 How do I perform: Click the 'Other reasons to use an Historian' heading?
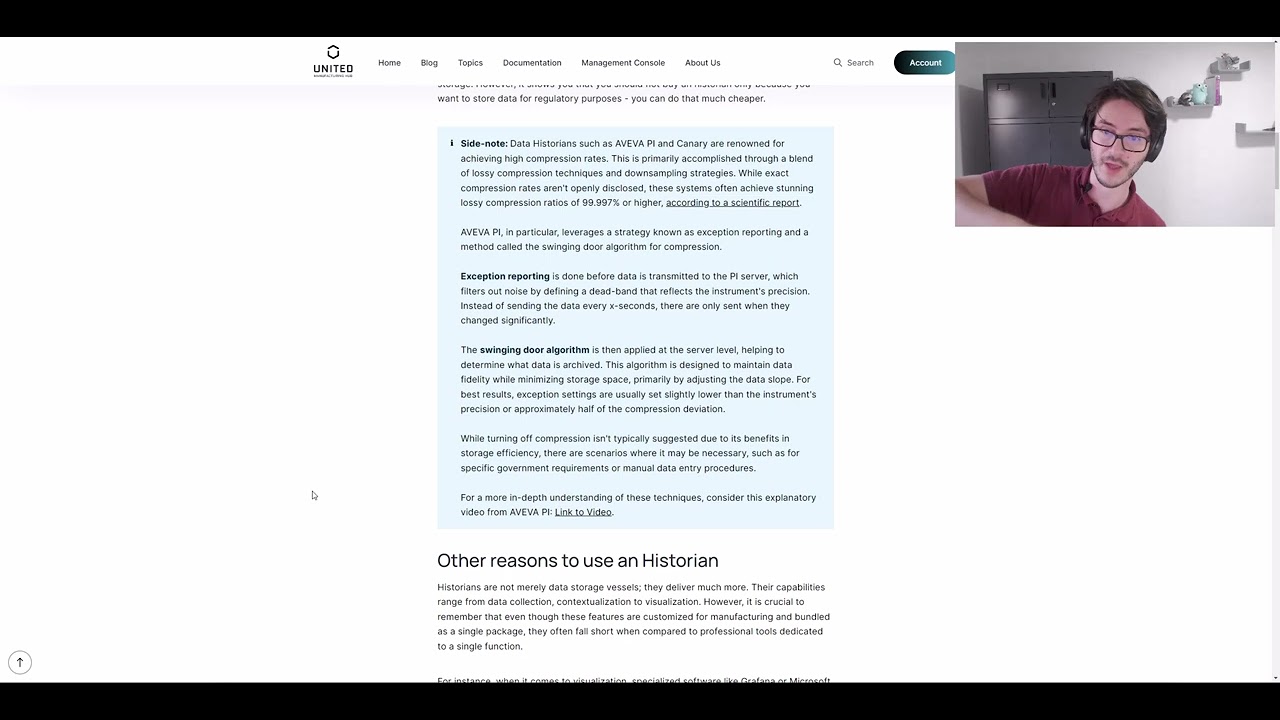(x=578, y=560)
